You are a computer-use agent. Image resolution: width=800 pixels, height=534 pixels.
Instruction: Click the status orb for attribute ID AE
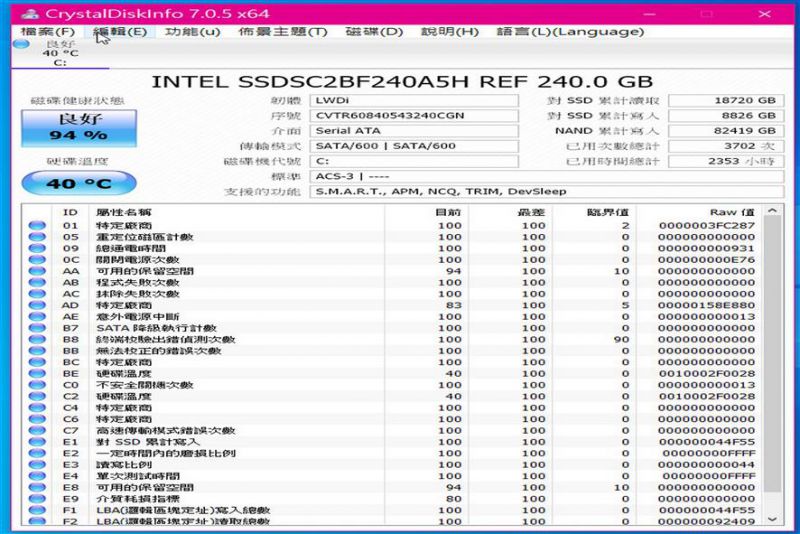(x=37, y=317)
